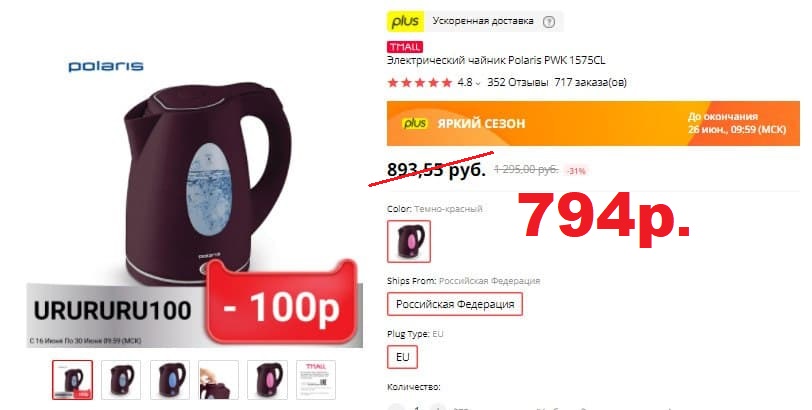Click the red -100р coupon badge

click(282, 305)
